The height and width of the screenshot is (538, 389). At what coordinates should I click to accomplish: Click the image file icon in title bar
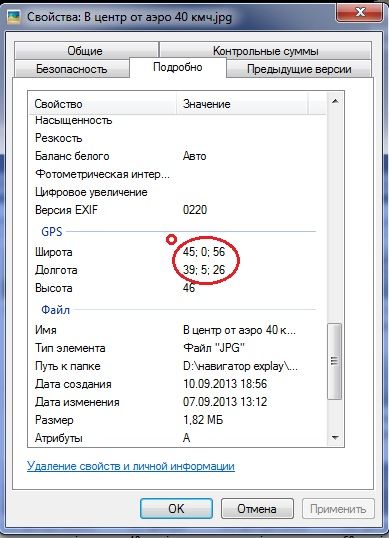pos(14,17)
